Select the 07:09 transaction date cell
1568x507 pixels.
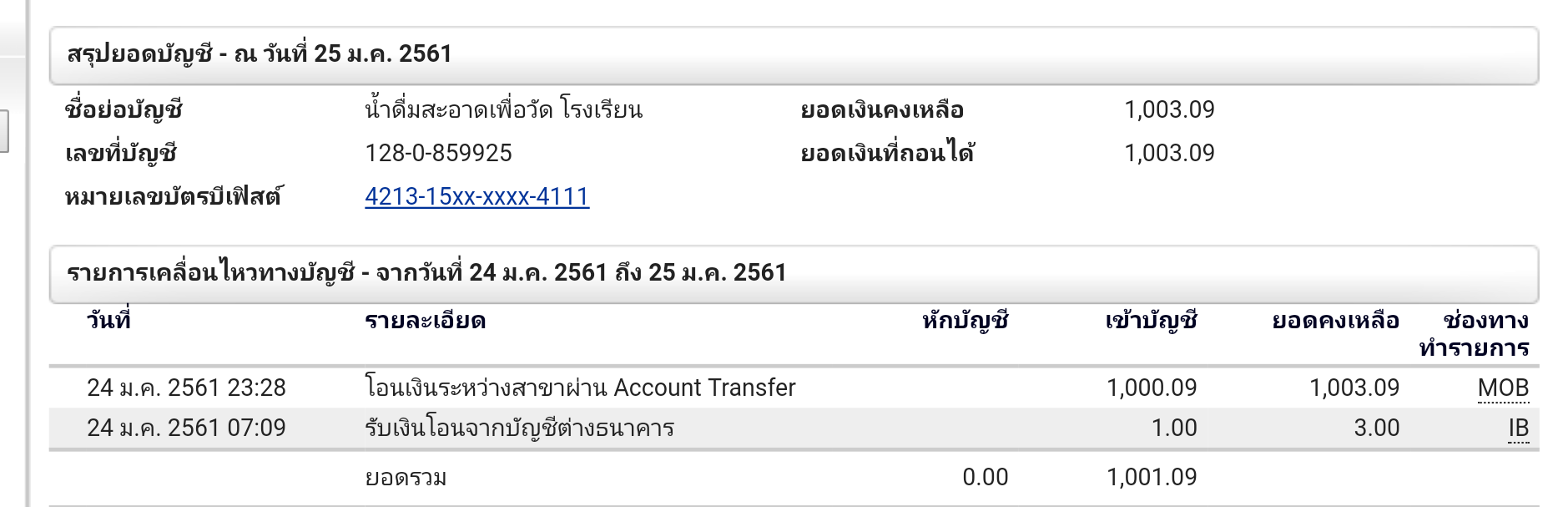[186, 428]
